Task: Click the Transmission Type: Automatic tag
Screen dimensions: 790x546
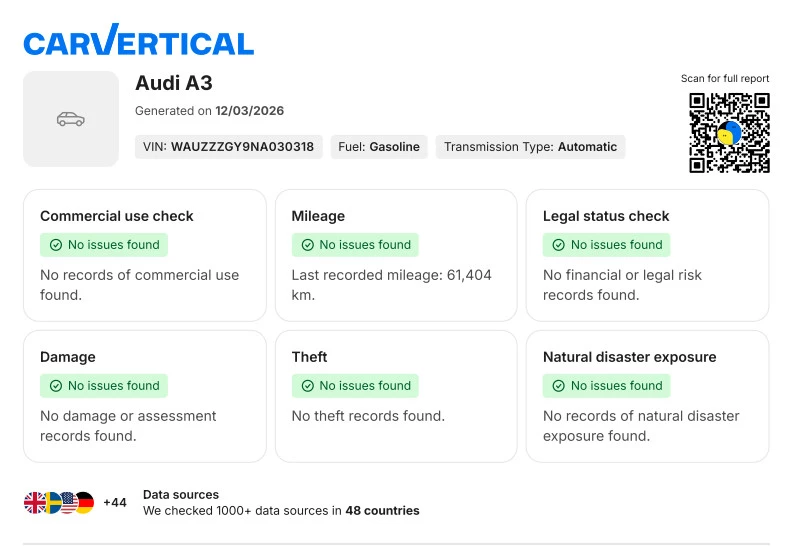Action: click(530, 147)
